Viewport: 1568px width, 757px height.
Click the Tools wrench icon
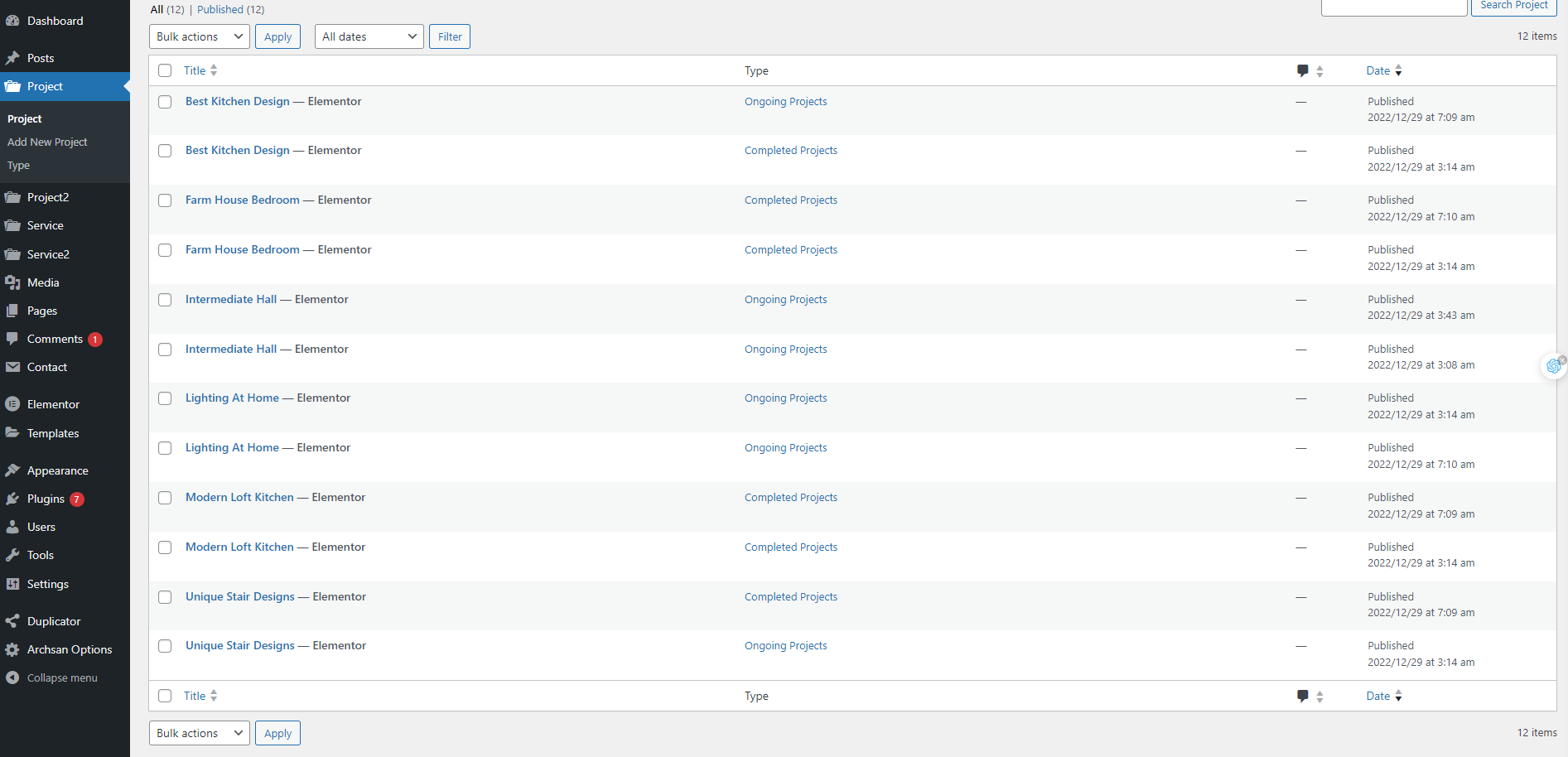point(12,555)
